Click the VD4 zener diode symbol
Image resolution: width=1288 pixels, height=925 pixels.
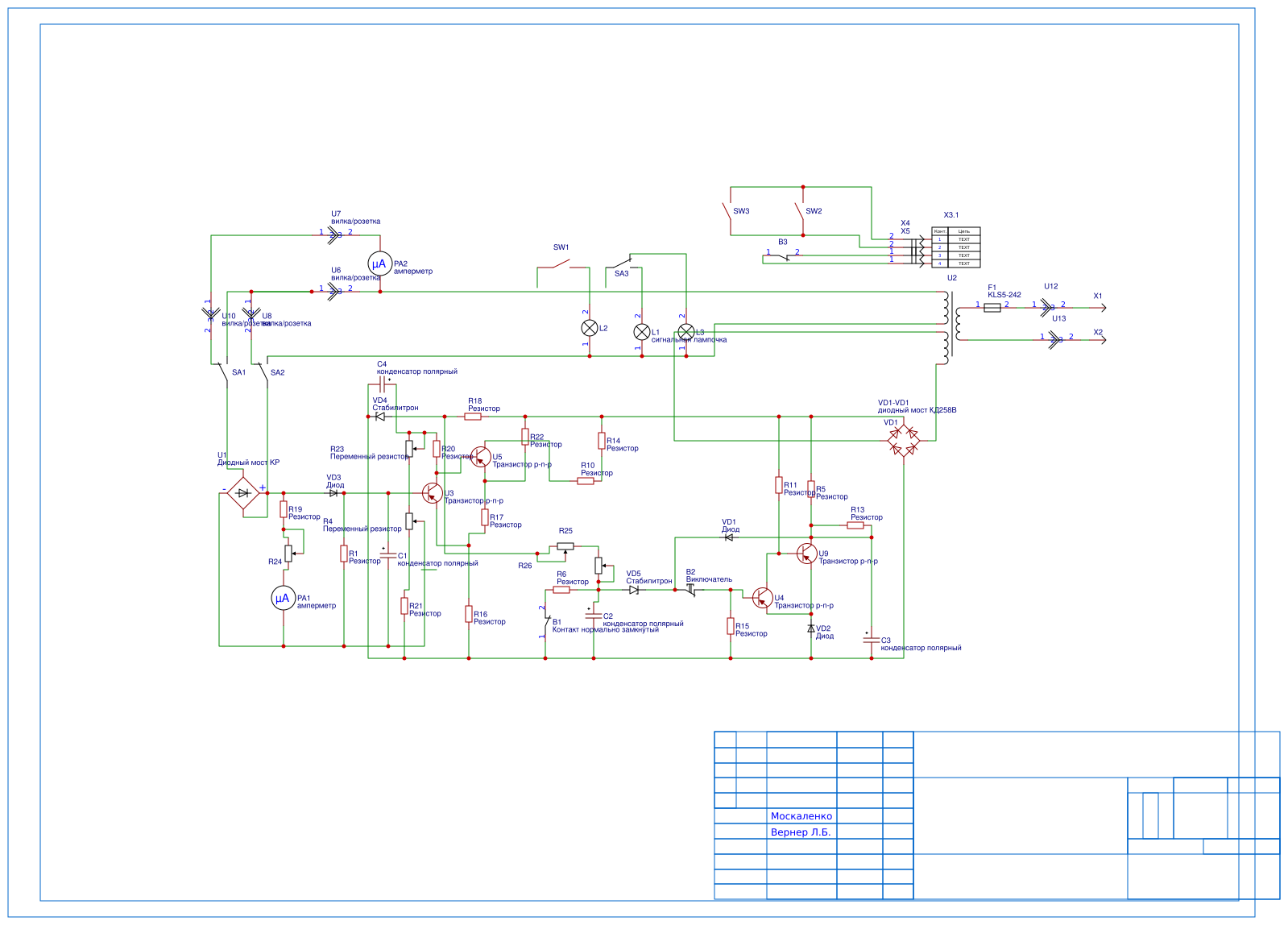[x=380, y=417]
